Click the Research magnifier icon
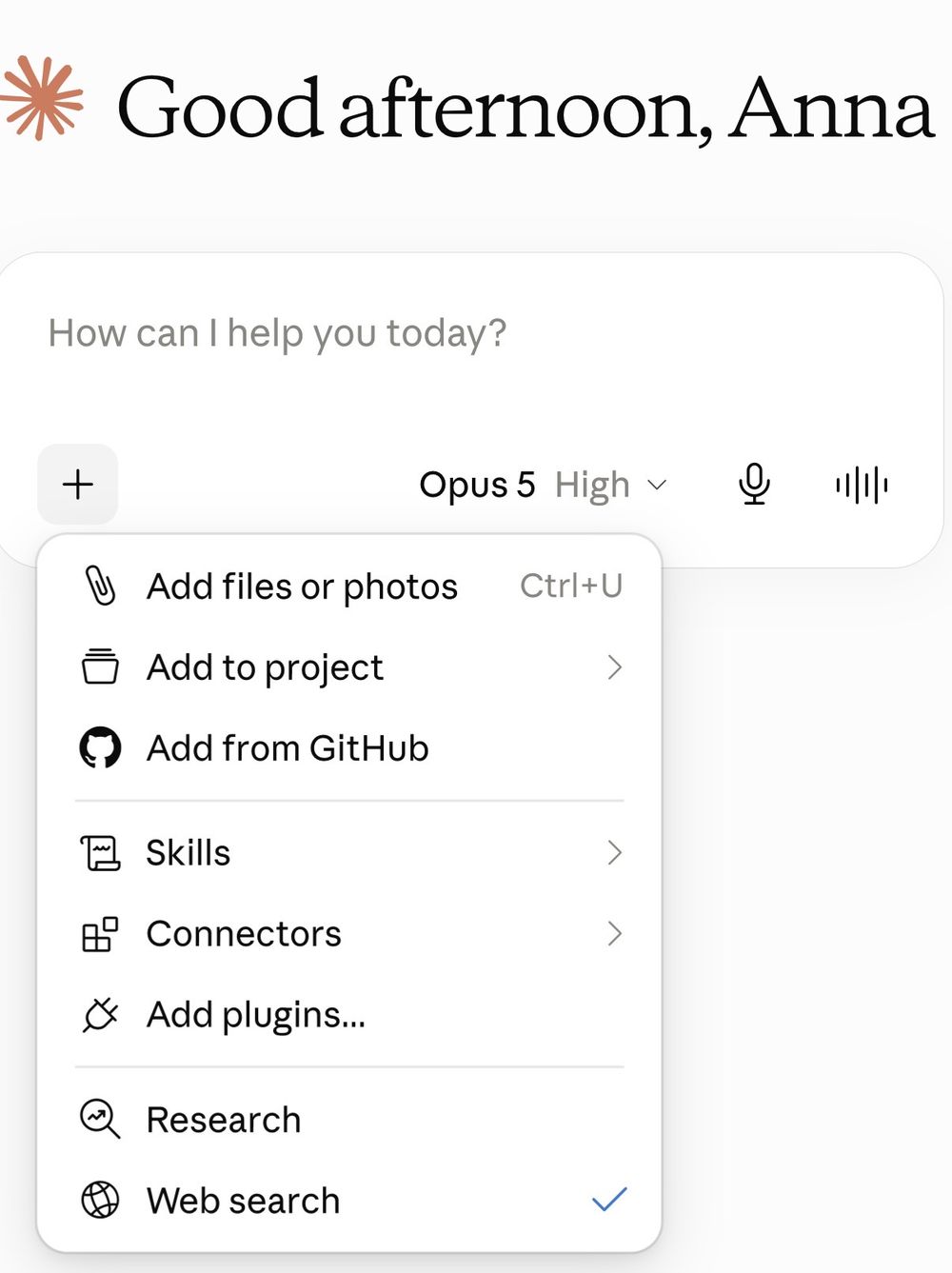Screen dimensions: 952x1273 tap(100, 1119)
